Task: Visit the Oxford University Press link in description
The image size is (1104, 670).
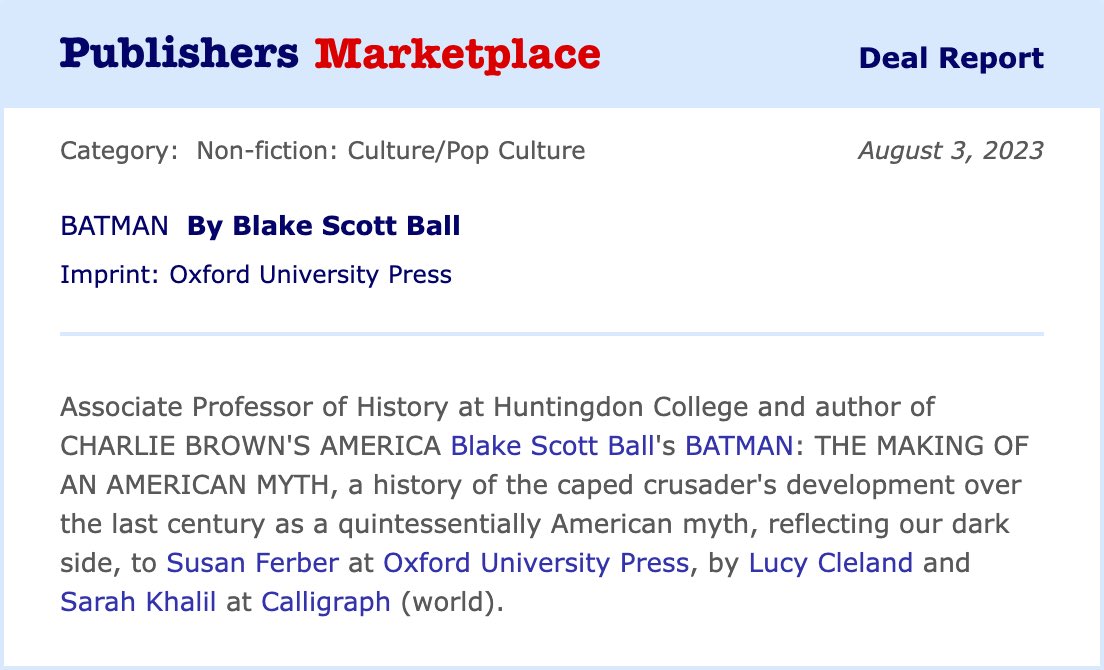Action: tap(536, 563)
